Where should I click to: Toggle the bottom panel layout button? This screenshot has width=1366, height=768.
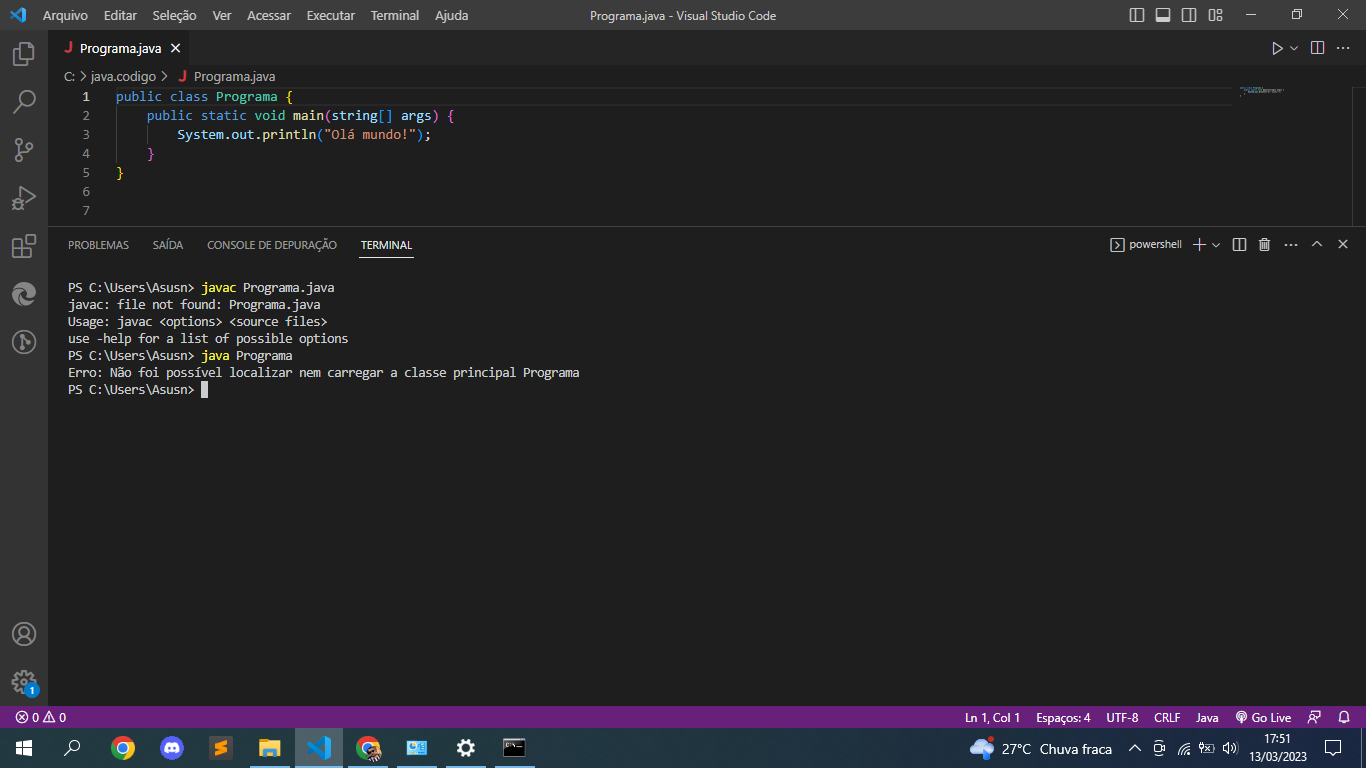(1163, 15)
